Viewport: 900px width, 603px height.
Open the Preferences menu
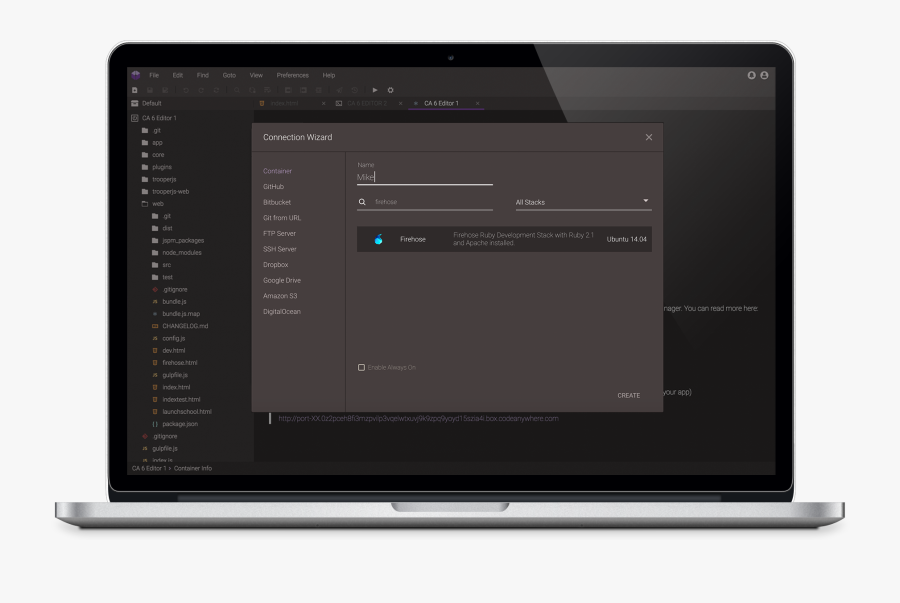pyautogui.click(x=292, y=75)
